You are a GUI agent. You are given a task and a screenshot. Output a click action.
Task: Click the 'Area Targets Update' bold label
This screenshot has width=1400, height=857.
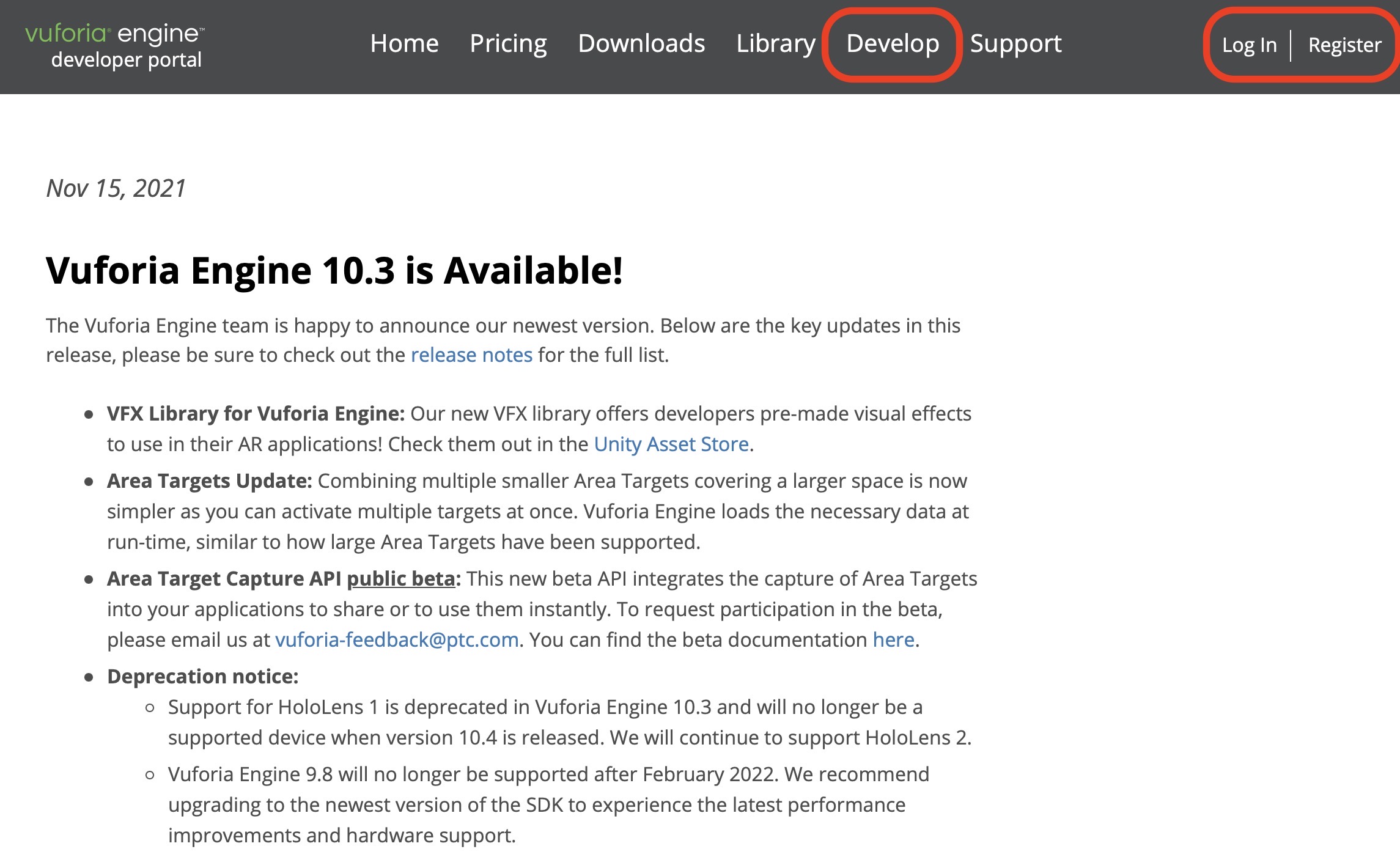(x=209, y=481)
